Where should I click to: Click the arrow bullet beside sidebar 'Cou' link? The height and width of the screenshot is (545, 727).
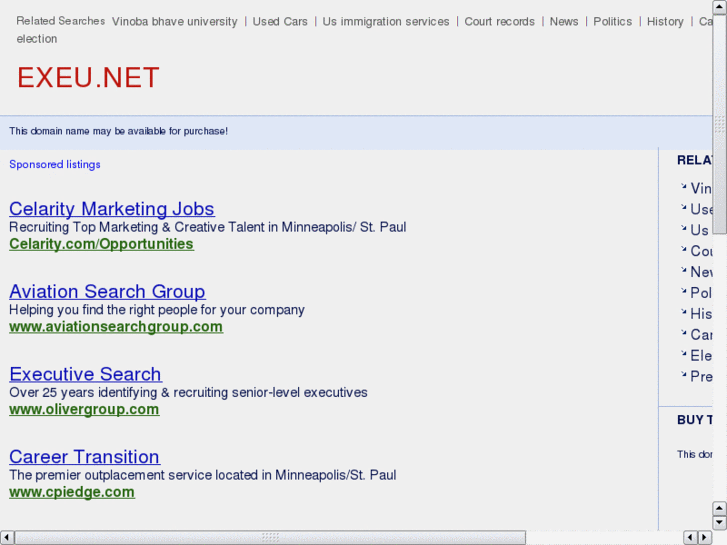coord(684,249)
